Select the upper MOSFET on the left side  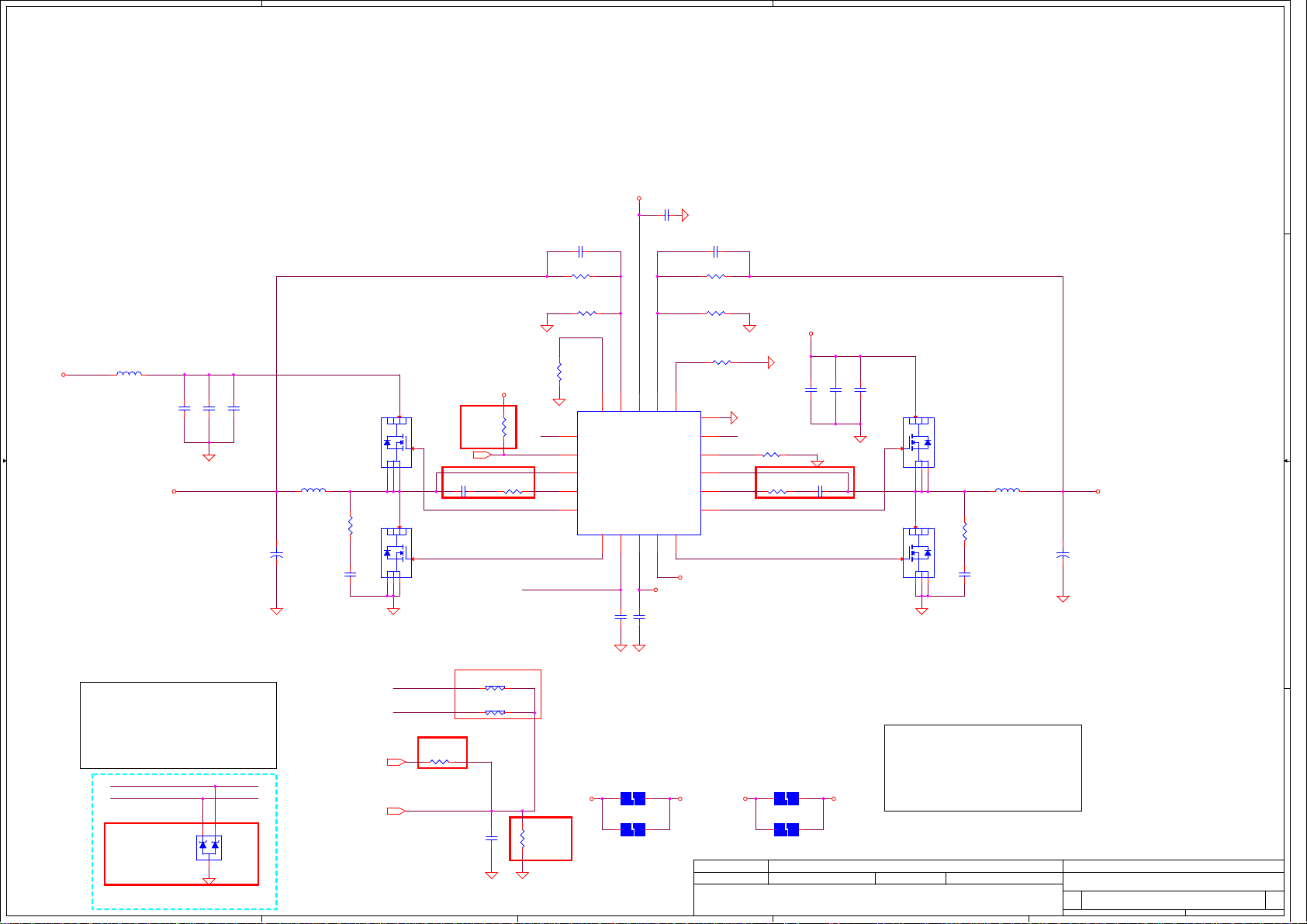pos(396,442)
